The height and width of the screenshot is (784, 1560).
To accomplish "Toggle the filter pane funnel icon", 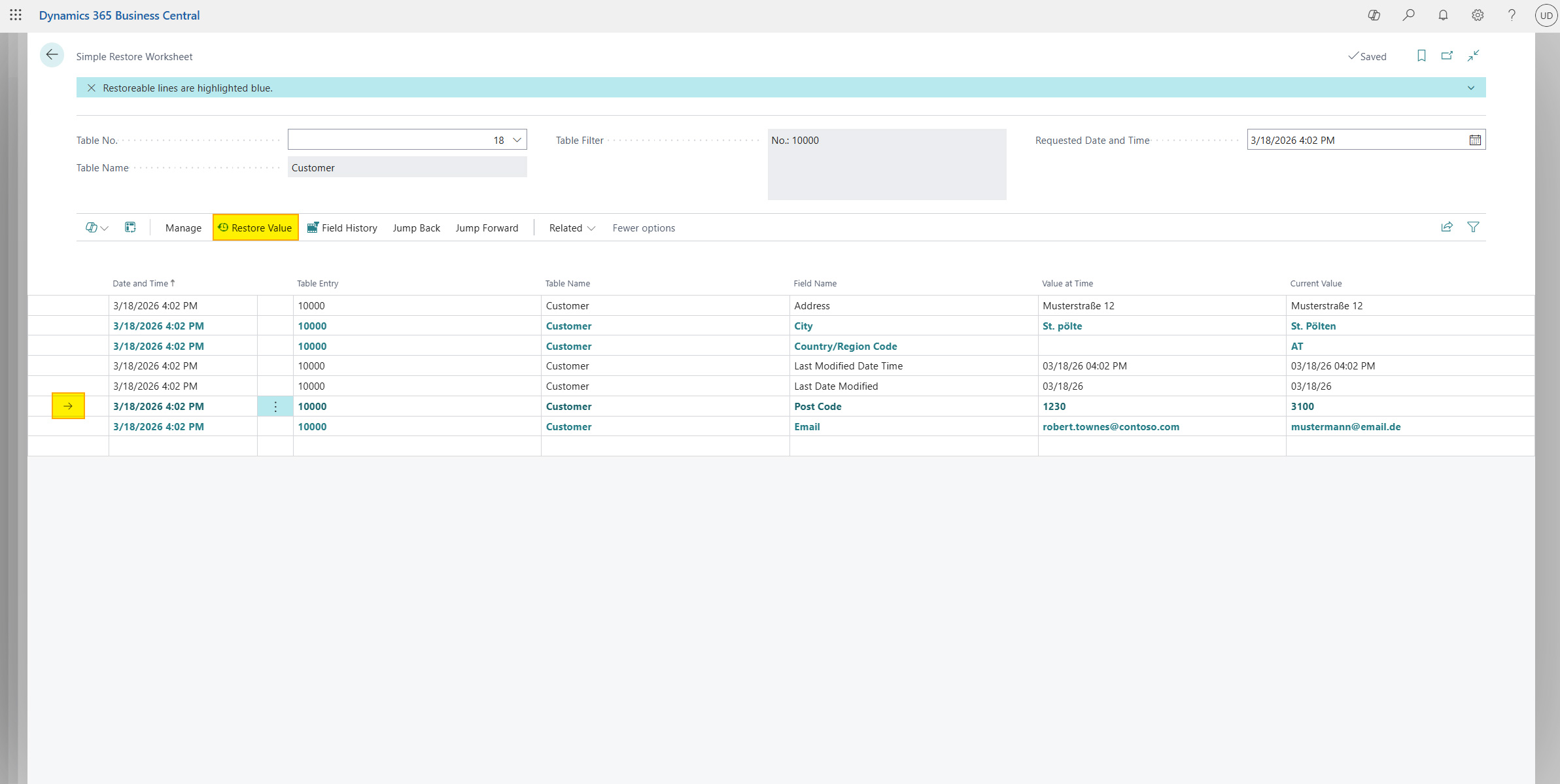I will (x=1473, y=228).
